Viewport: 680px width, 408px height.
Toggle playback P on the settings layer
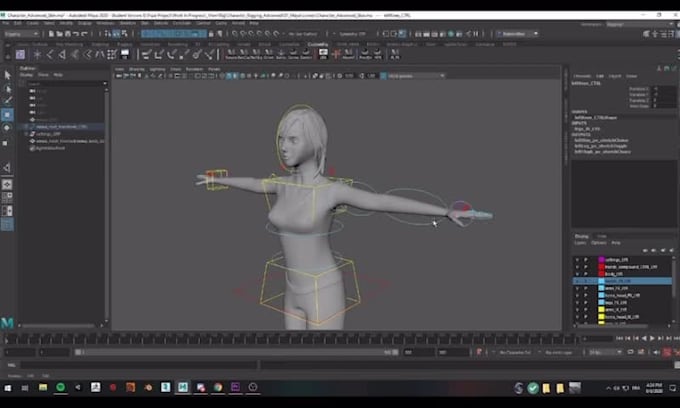click(586, 260)
